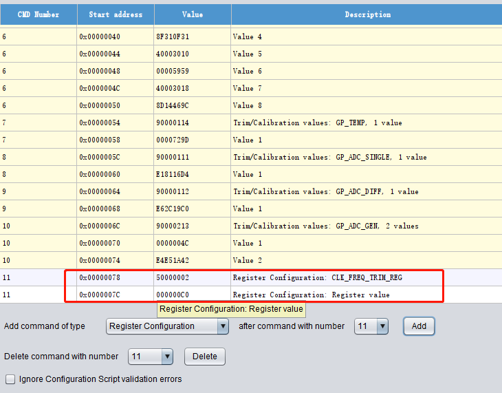Viewport: 502px width, 393px height.
Task: Select address cell 0x00000074
Action: coord(115,260)
